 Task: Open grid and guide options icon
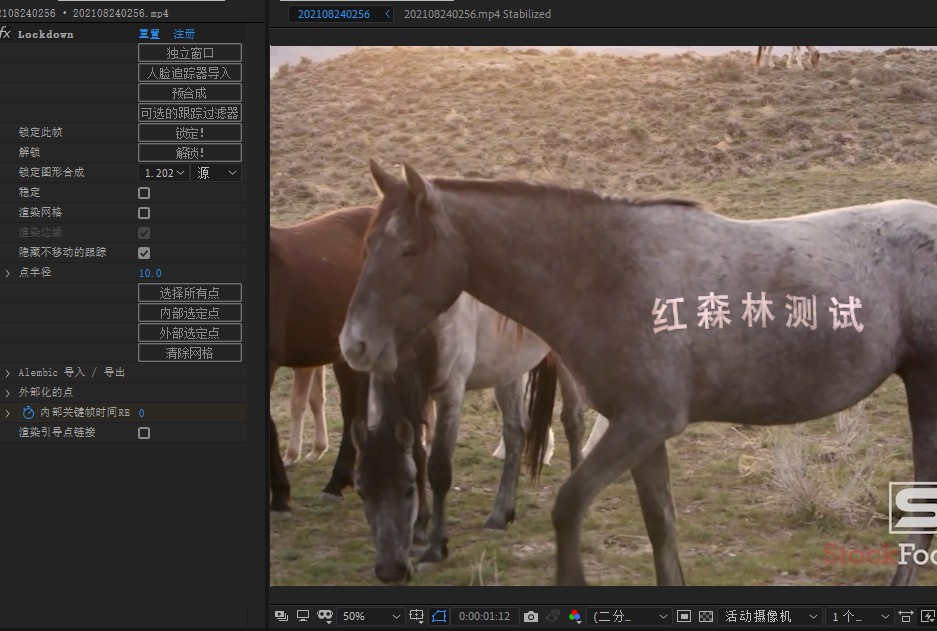click(x=417, y=616)
